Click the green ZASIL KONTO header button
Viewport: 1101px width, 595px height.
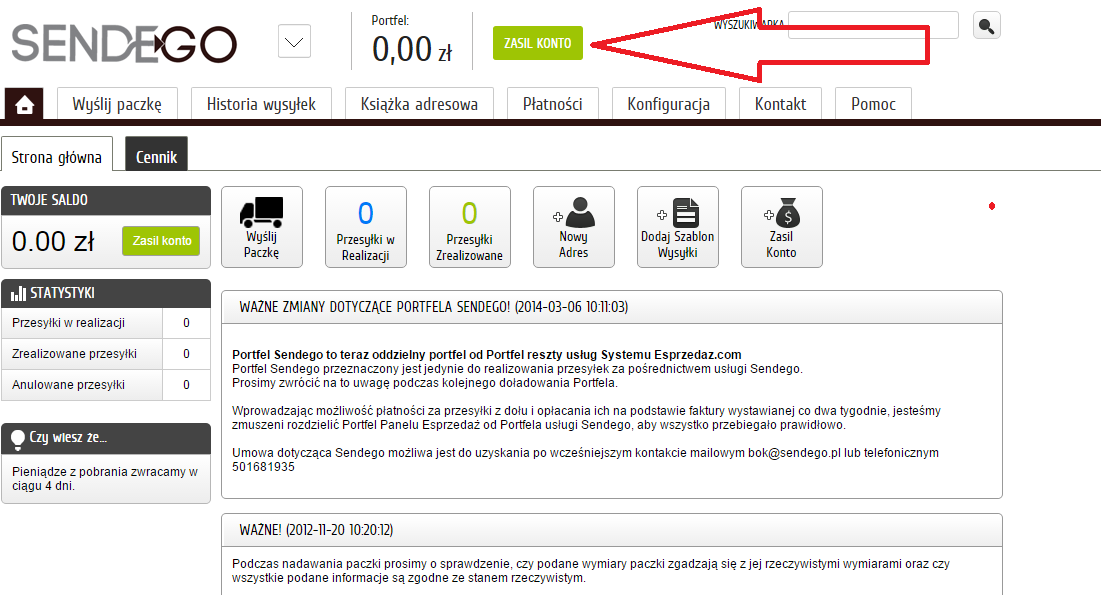tap(538, 43)
